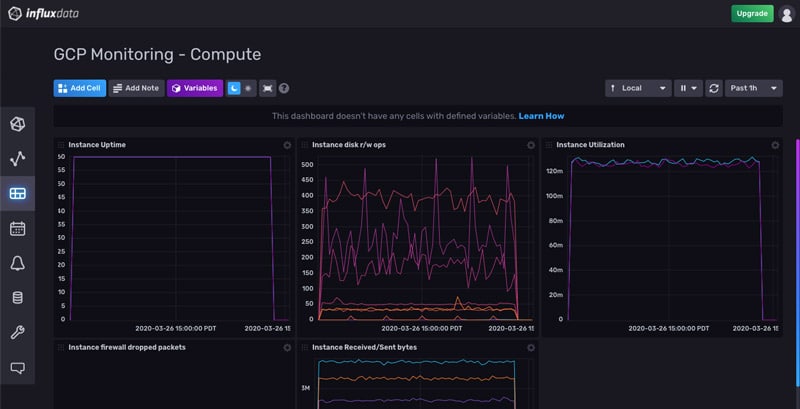Open Settings wrench icon in sidebar
The image size is (800, 409).
pos(17,333)
